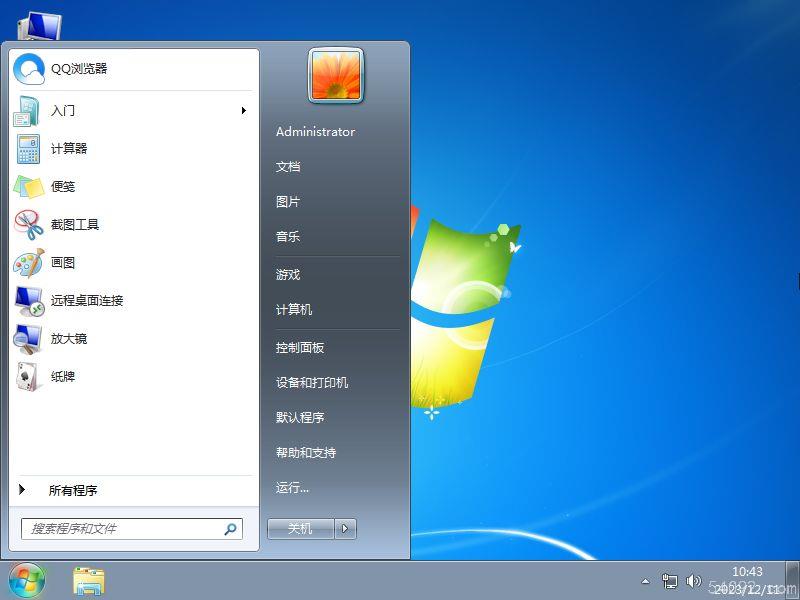Click the Windows Explorer taskbar icon
This screenshot has height=600, width=800.
(86, 580)
